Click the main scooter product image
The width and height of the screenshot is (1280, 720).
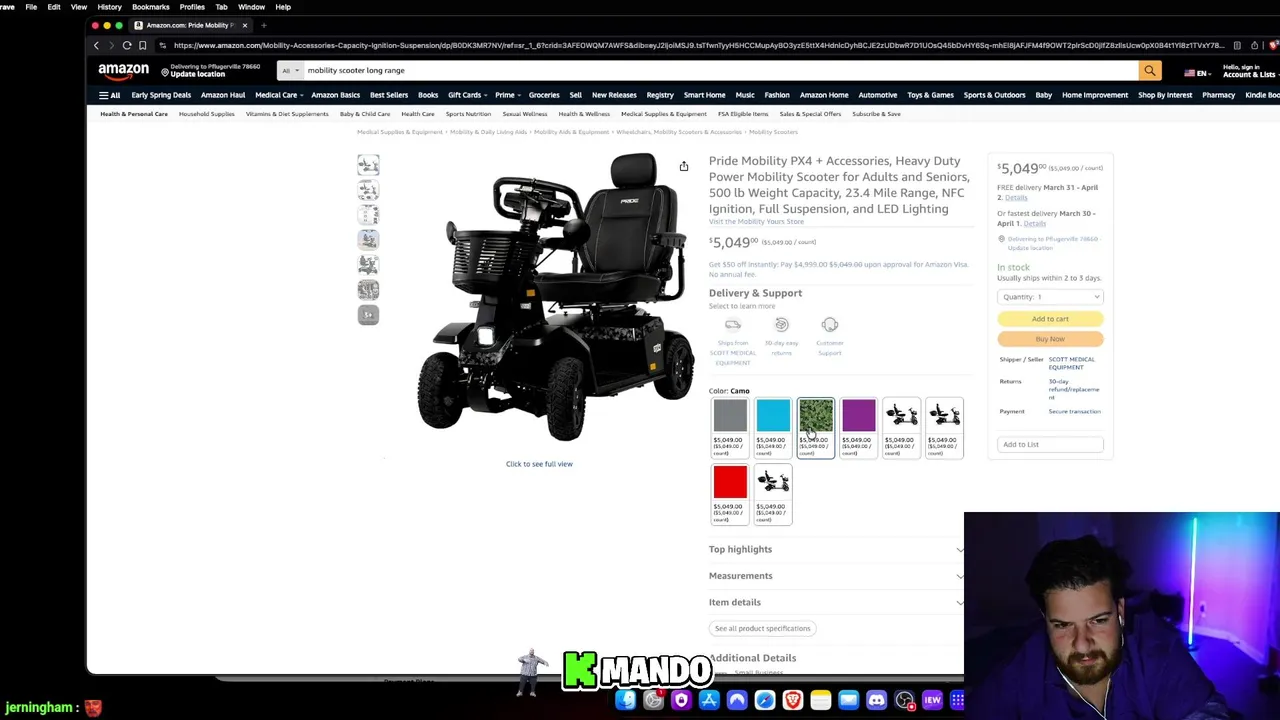[x=555, y=298]
